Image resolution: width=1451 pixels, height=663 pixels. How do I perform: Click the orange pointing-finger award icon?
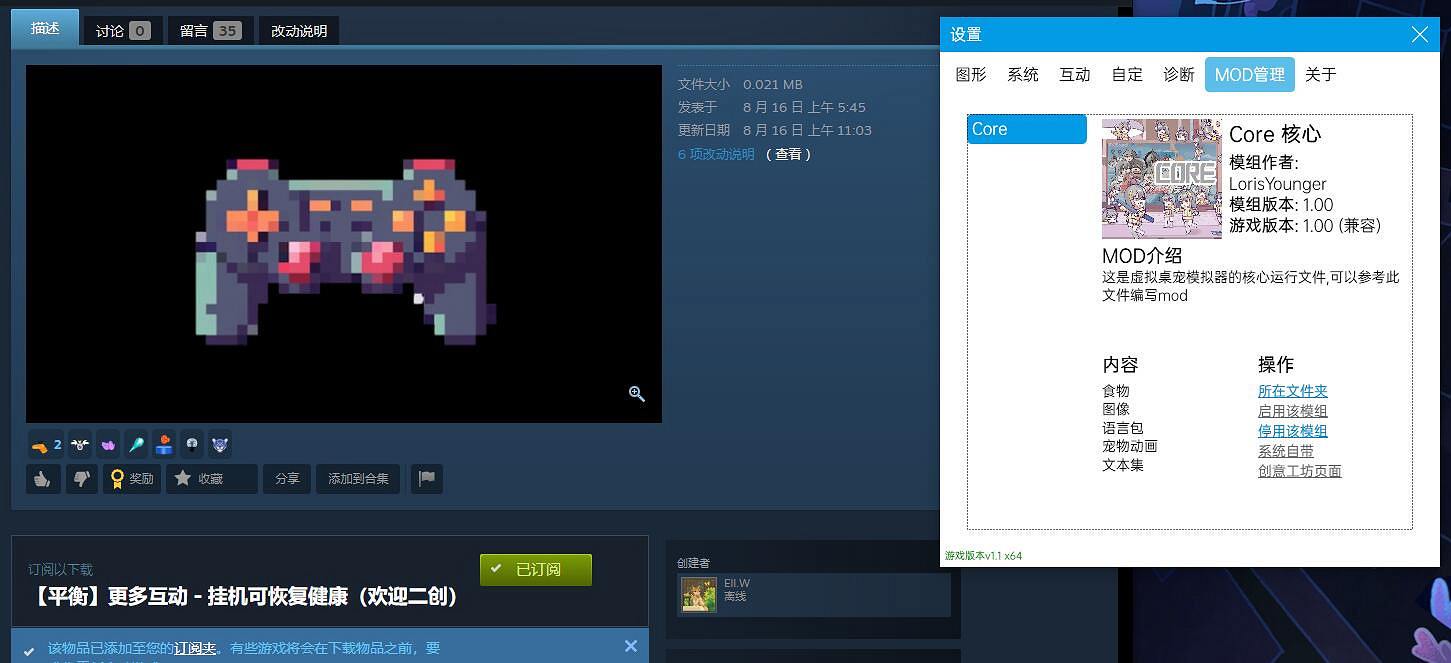tap(40, 444)
